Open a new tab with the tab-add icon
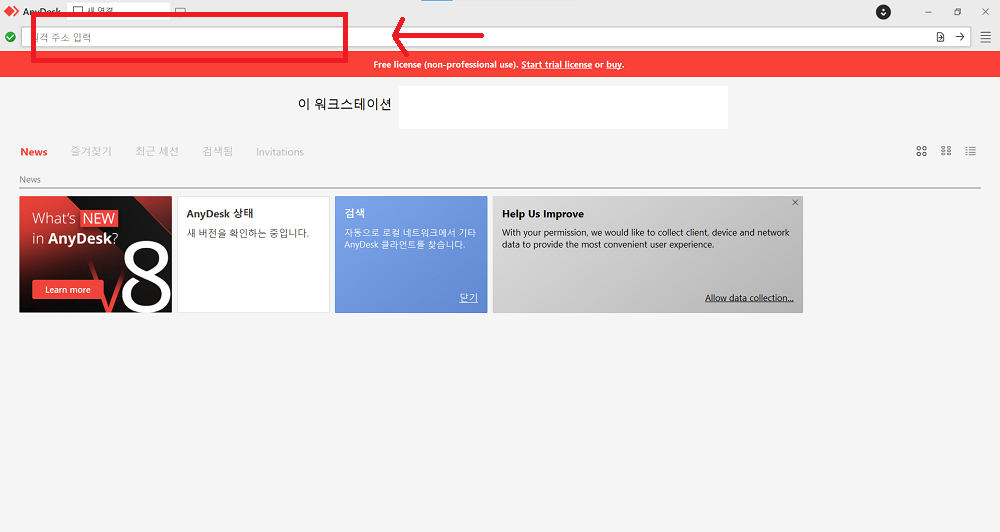Image resolution: width=1000 pixels, height=532 pixels. [x=180, y=11]
